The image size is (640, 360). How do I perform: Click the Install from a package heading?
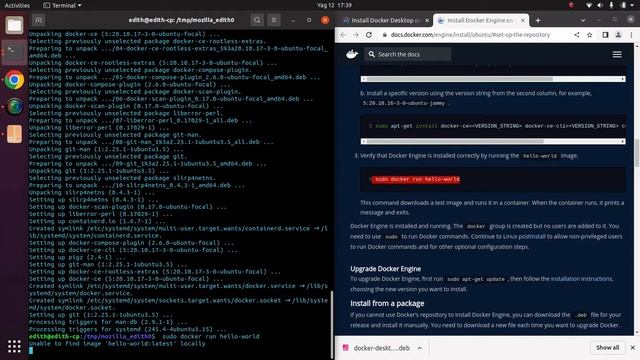[x=387, y=303]
